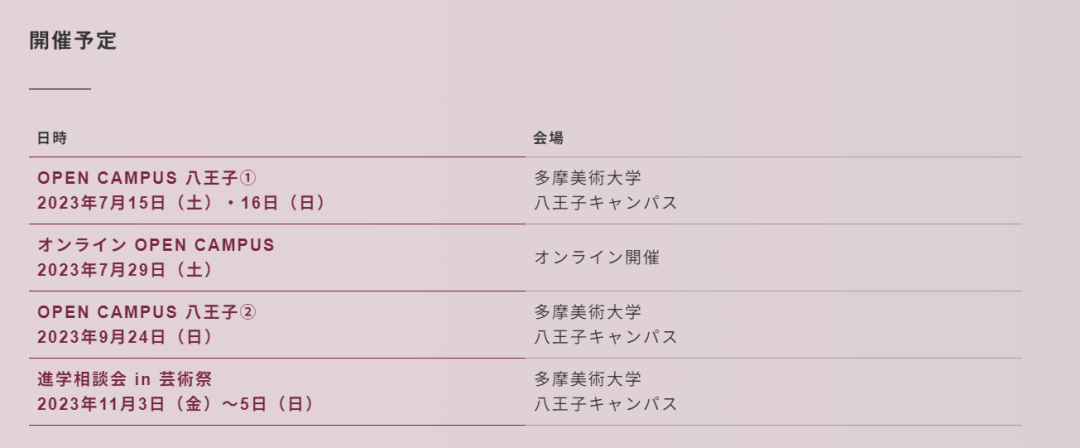Viewport: 1080px width, 448px height.
Task: Click the オンライン開催 venue text
Action: point(596,258)
